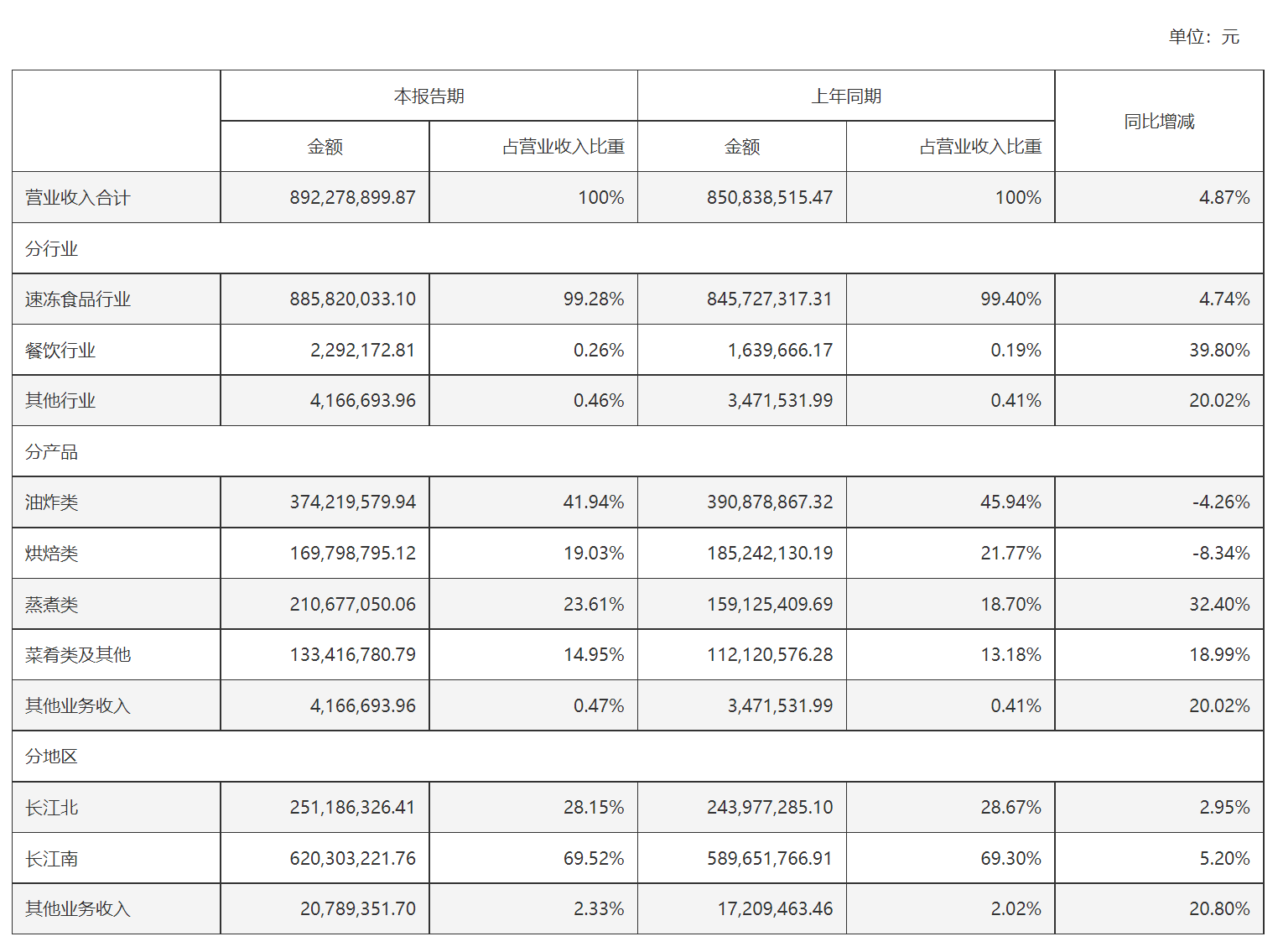Screen dimensions: 1278x952
Task: Select the 油炸类 prior-year amount 390,878,867.32
Action: [769, 502]
